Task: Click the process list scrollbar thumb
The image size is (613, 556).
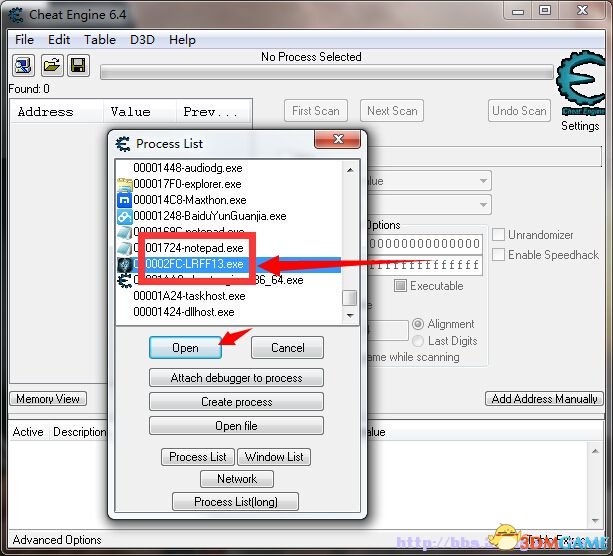Action: 350,298
